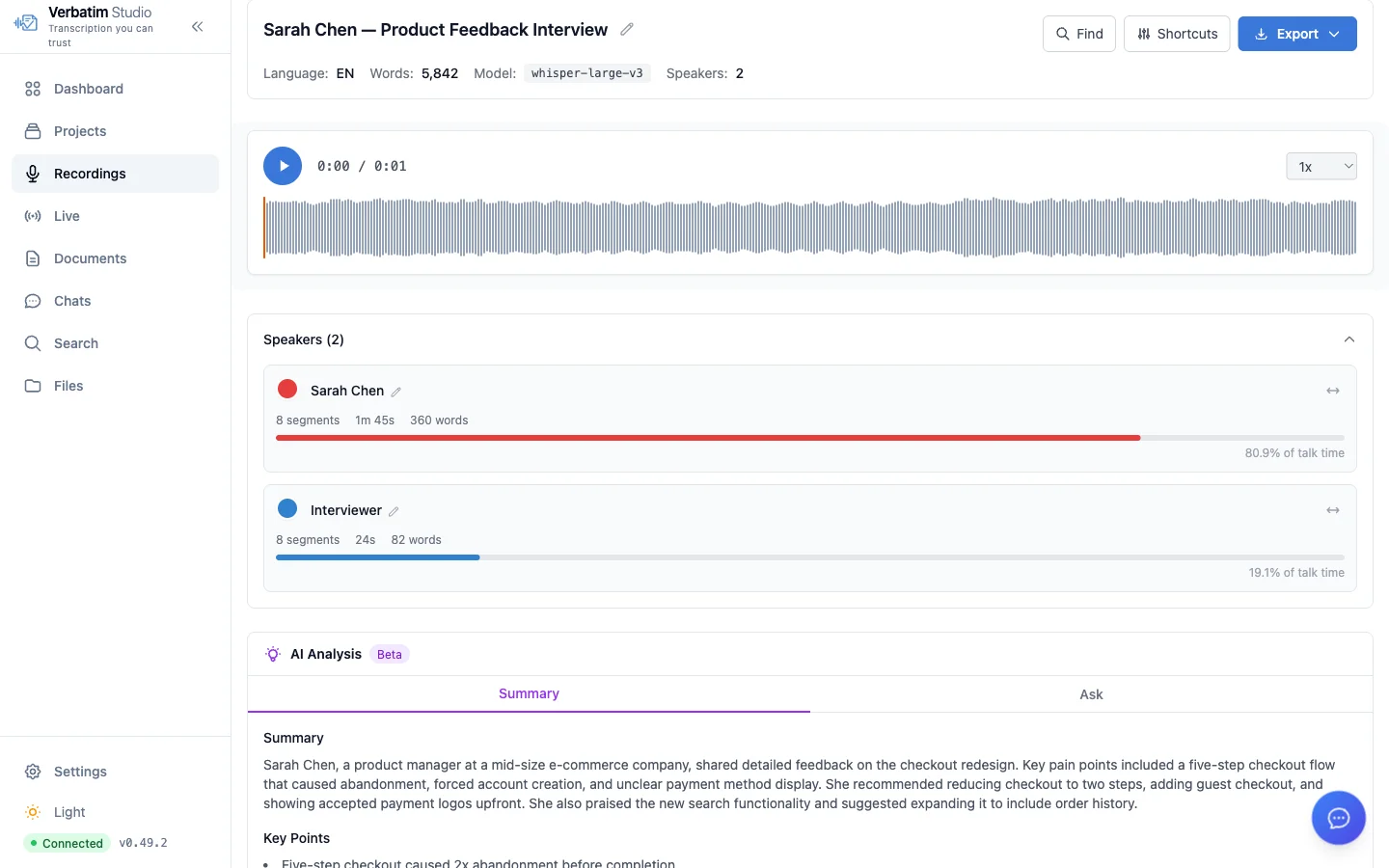Open the Export dropdown menu

point(1296,34)
